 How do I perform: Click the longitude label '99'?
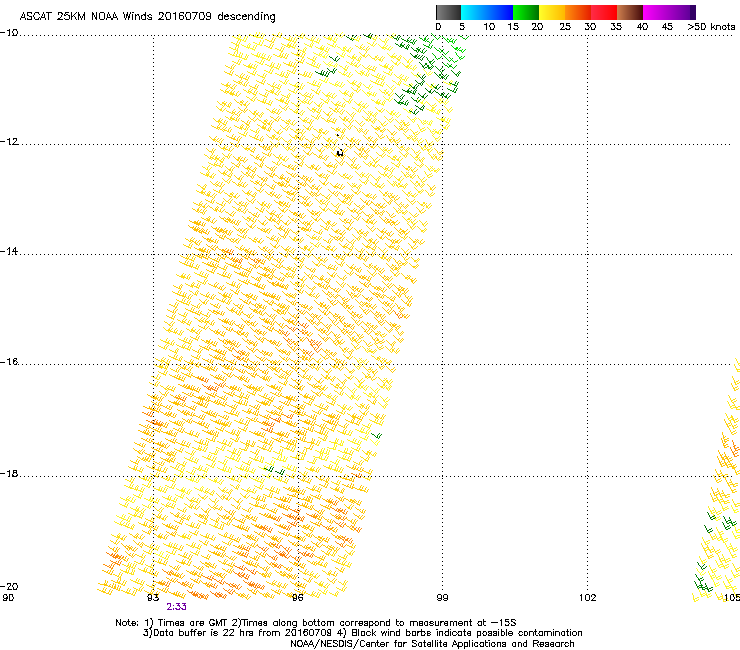pyautogui.click(x=442, y=598)
